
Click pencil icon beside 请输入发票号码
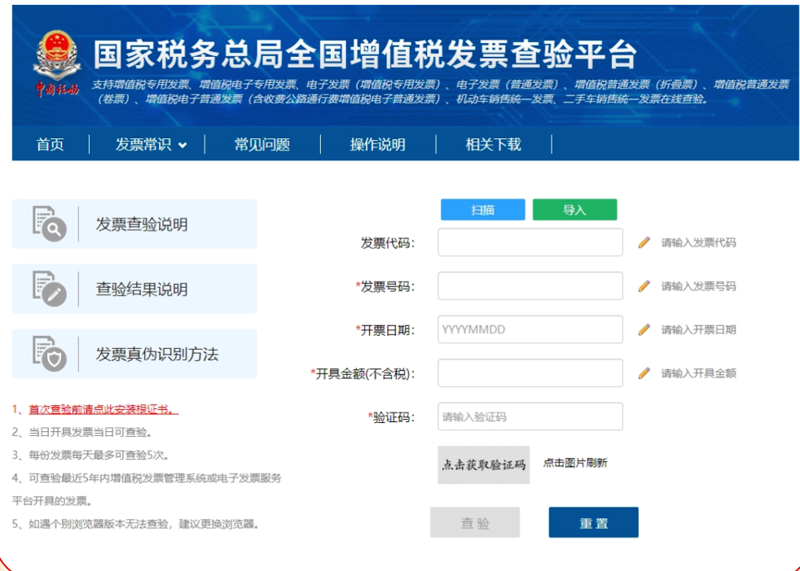(x=644, y=286)
